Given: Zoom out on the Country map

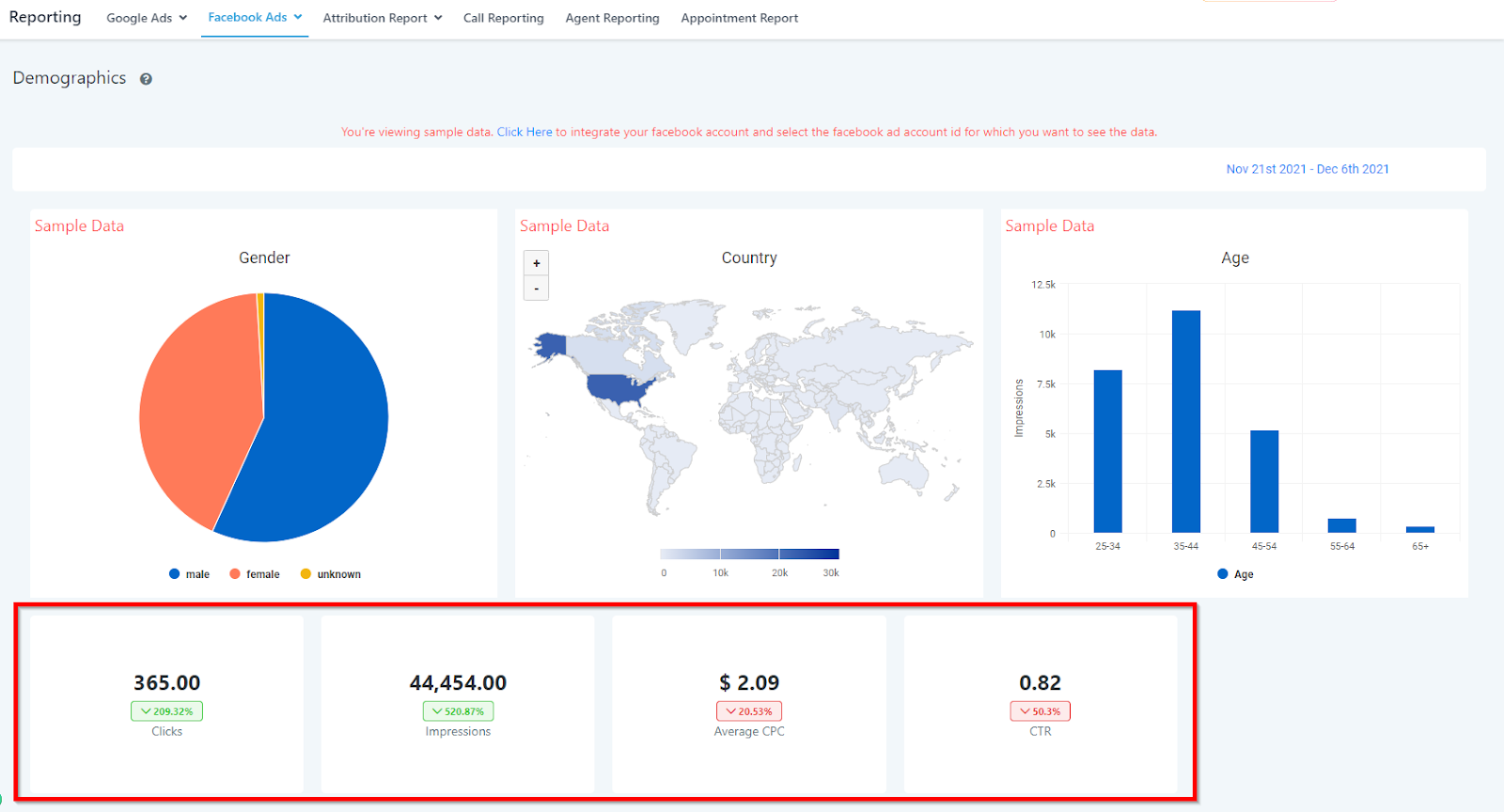Looking at the screenshot, I should pos(536,289).
